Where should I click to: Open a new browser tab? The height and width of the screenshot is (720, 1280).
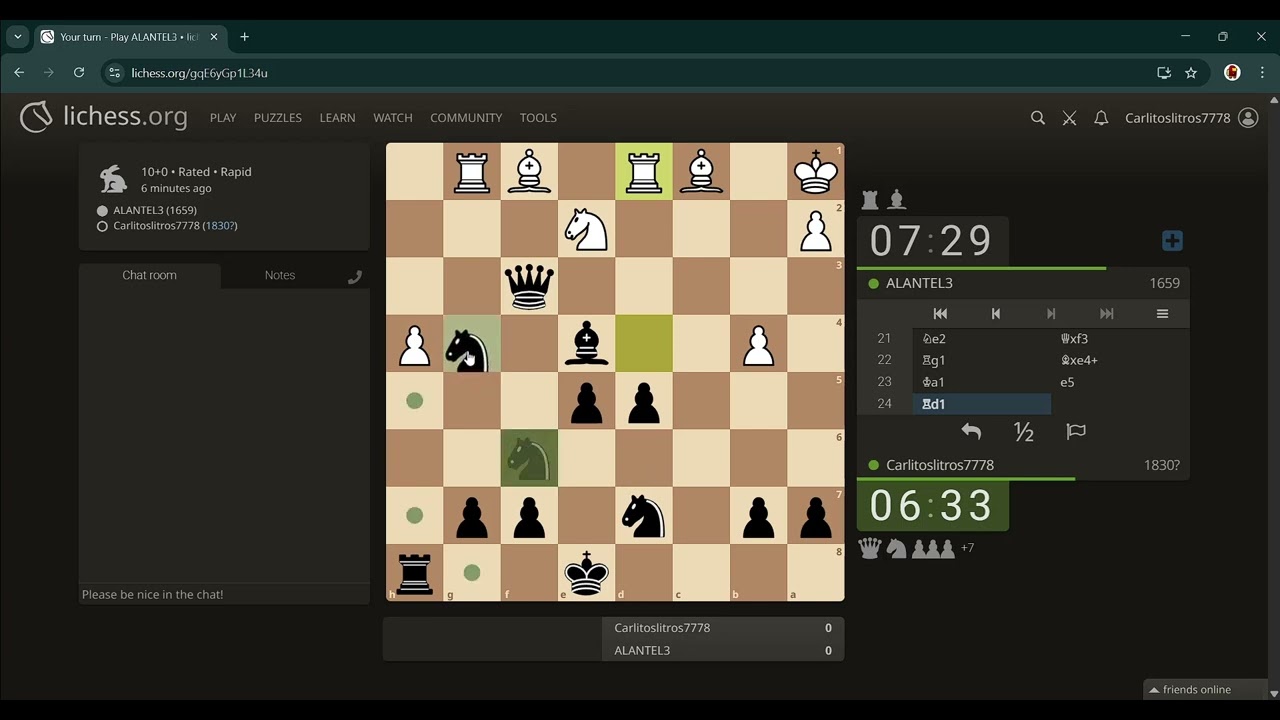pyautogui.click(x=245, y=37)
